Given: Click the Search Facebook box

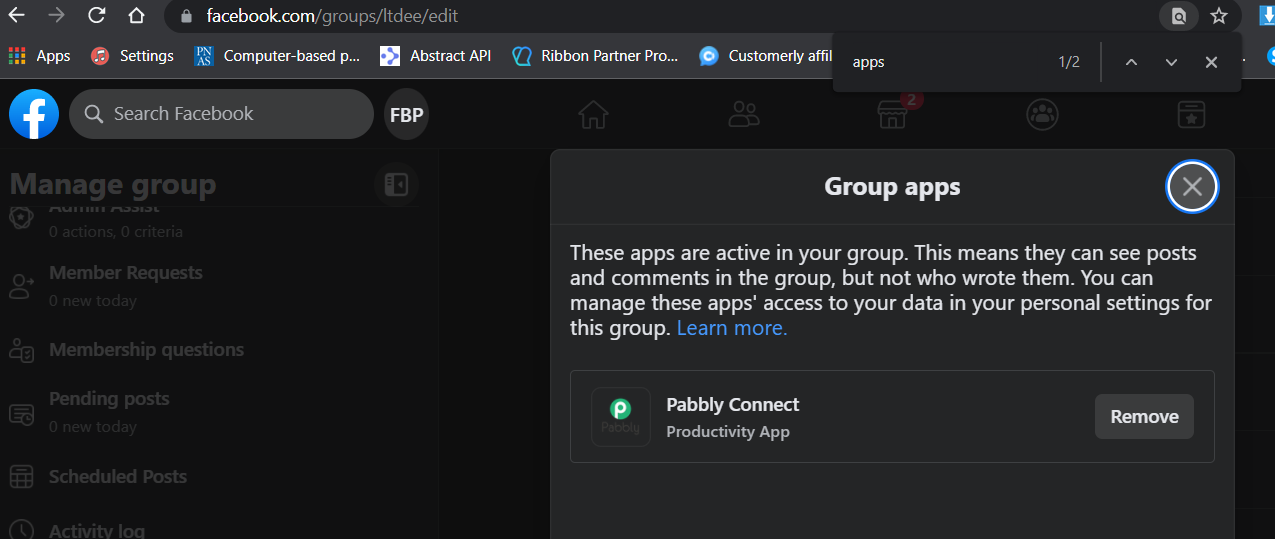Looking at the screenshot, I should coord(221,114).
